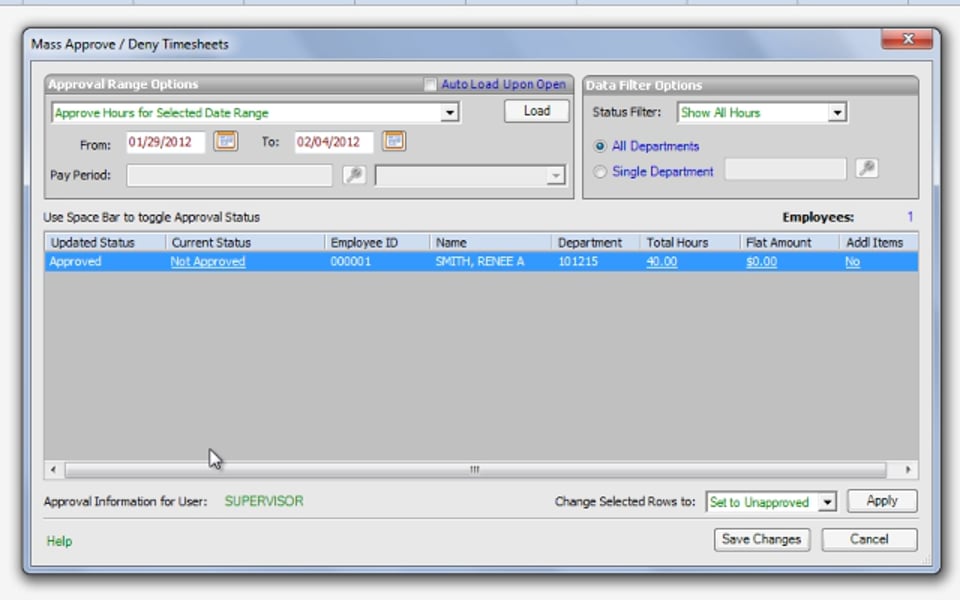Viewport: 960px width, 600px height.
Task: Click the Pay Period text field
Action: [x=229, y=176]
